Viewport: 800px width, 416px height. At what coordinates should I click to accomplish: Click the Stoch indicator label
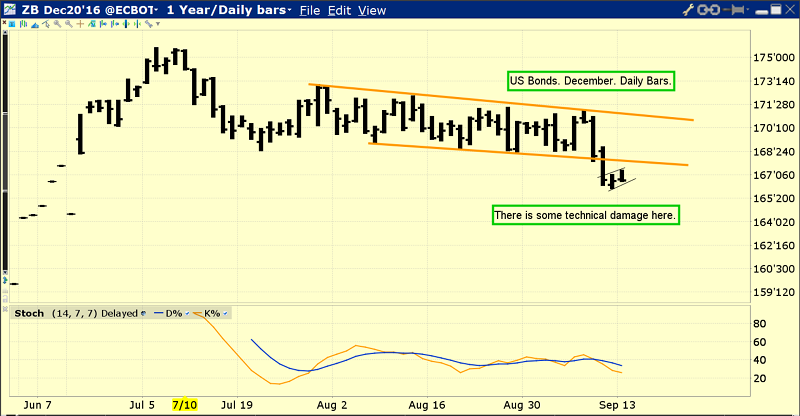point(29,313)
